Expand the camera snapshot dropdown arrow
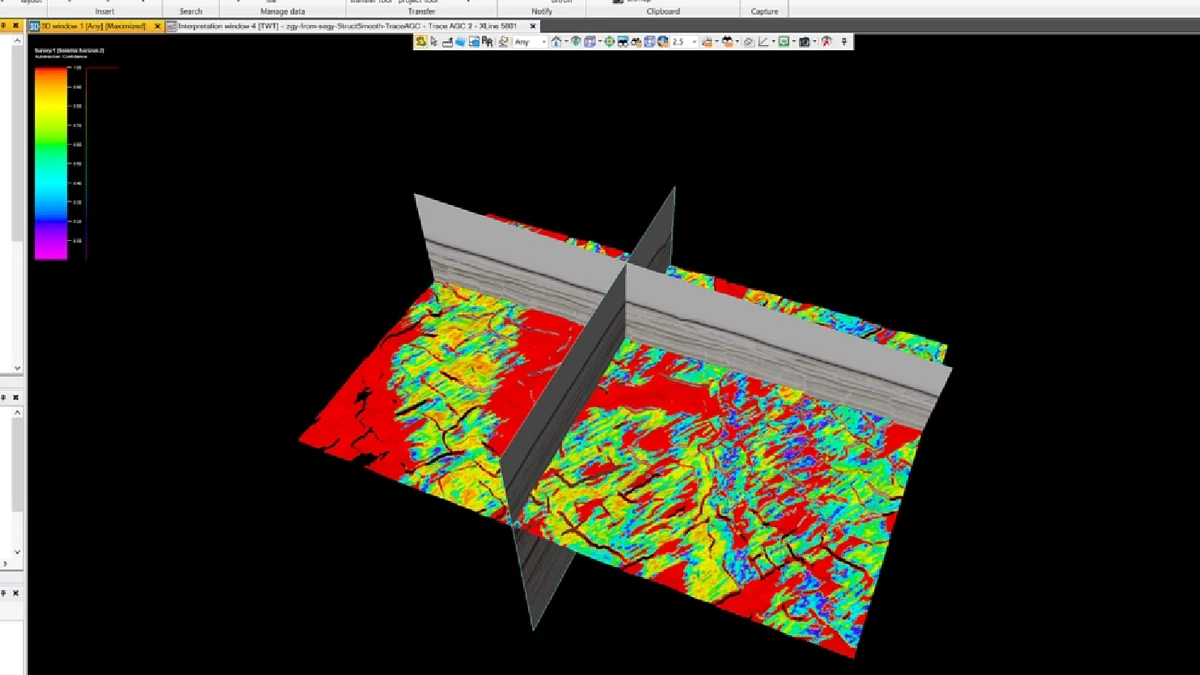Viewport: 1200px width, 675px height. click(814, 42)
